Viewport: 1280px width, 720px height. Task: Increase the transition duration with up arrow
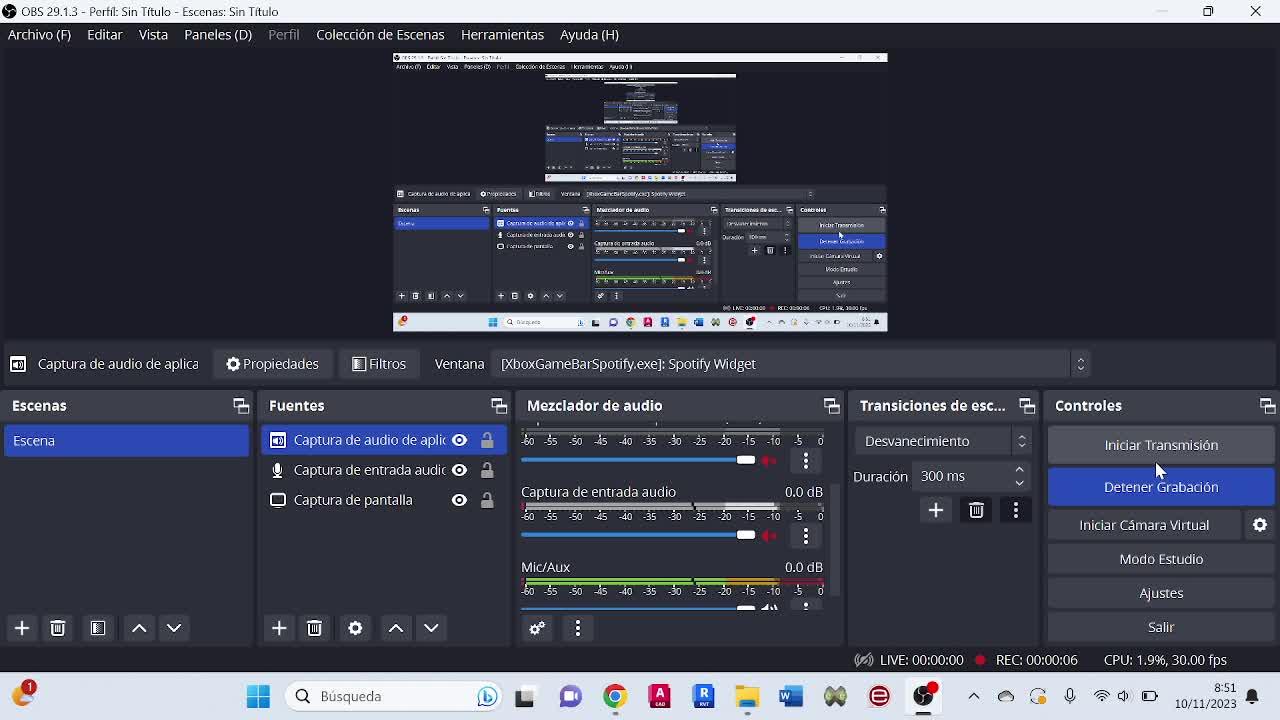click(1019, 470)
